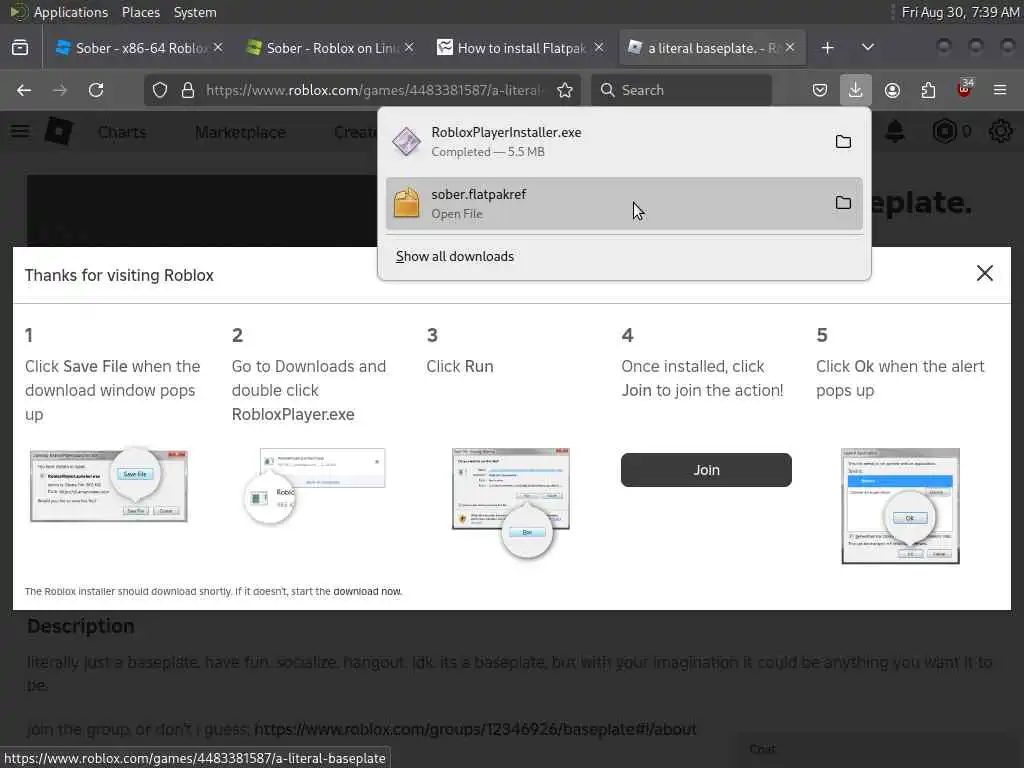Close the Sober - x86-64 Roblox tab

click(218, 48)
